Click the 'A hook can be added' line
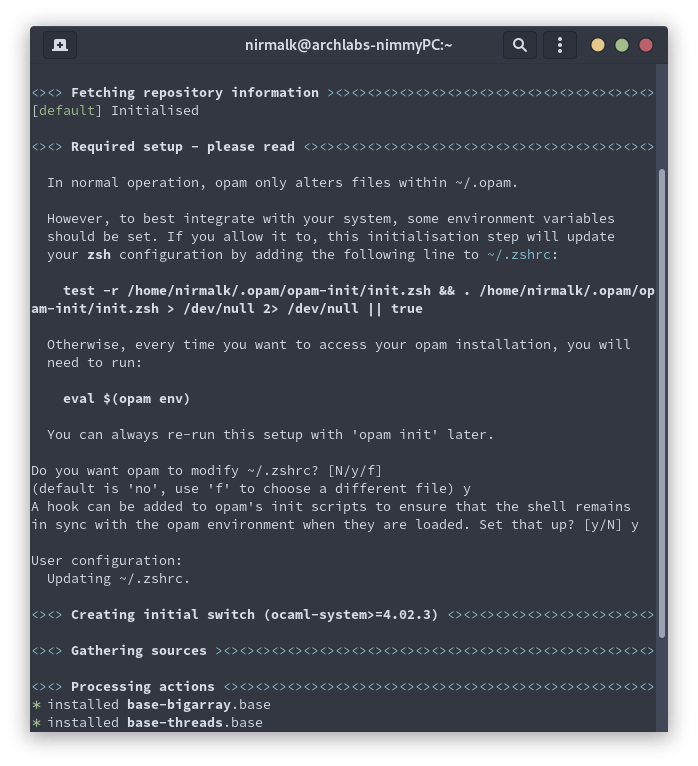This screenshot has width=698, height=766. pyautogui.click(x=331, y=507)
